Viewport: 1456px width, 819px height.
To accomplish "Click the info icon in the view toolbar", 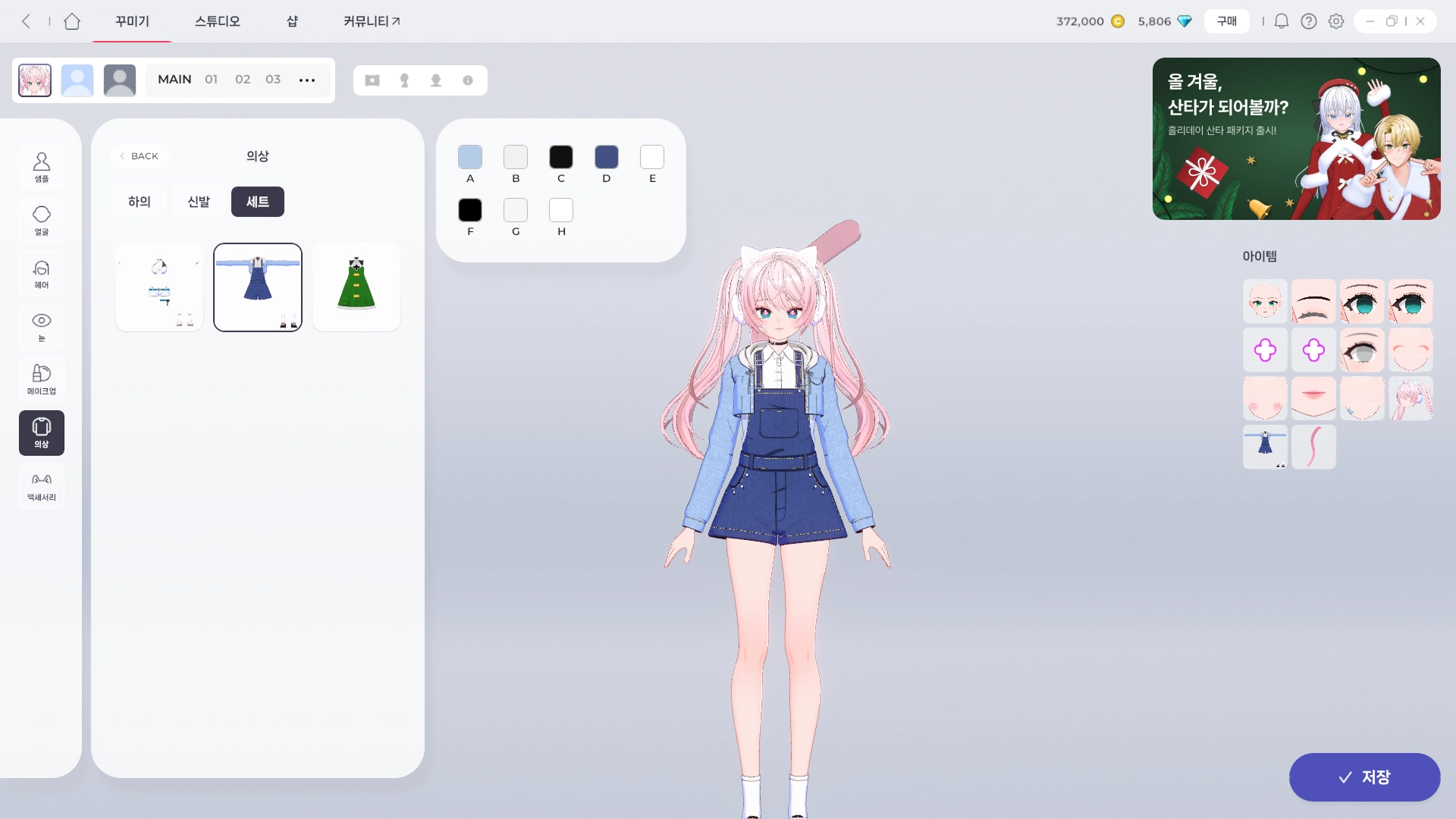I will [468, 80].
